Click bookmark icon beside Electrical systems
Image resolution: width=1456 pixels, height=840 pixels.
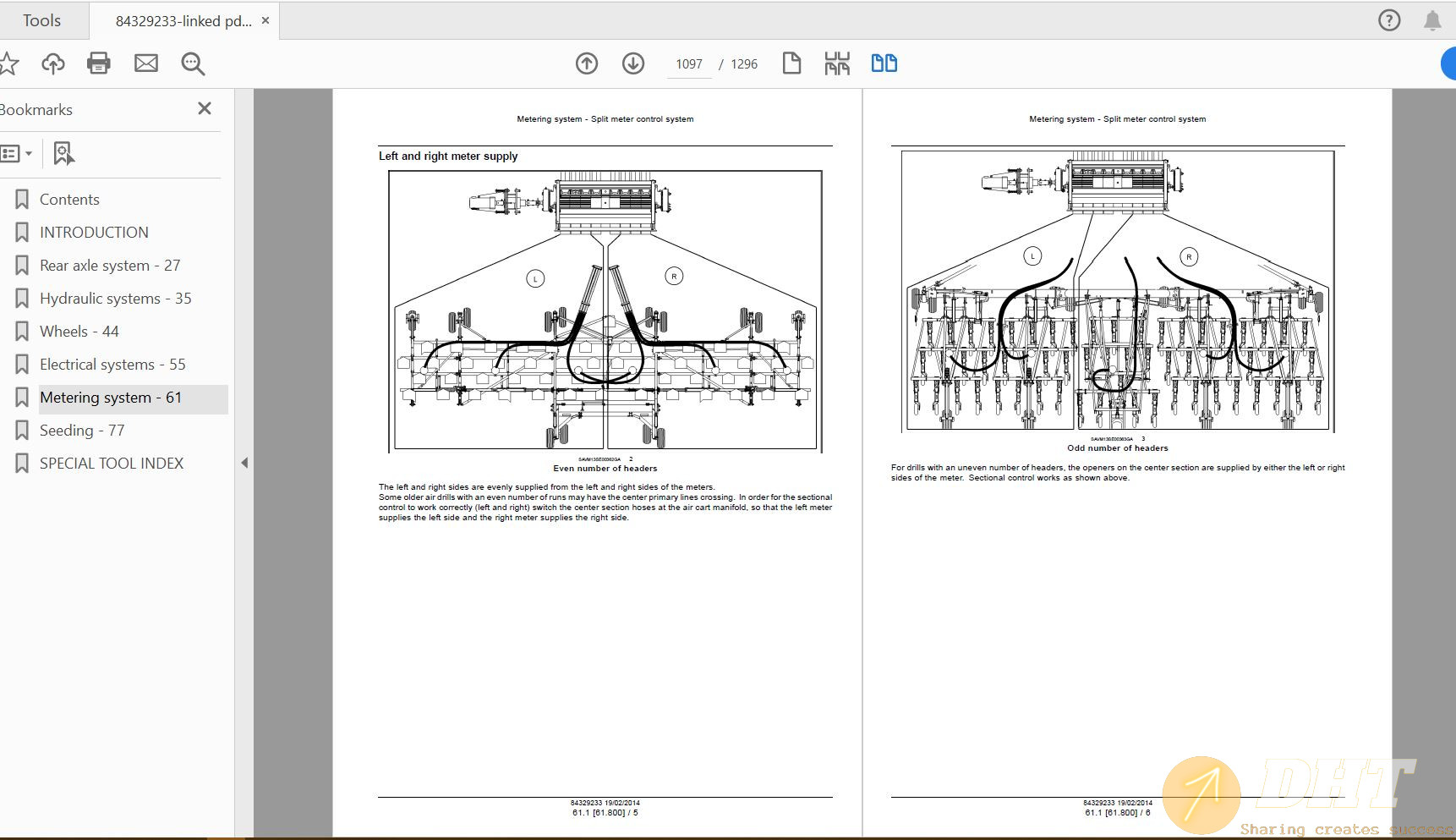click(x=22, y=365)
